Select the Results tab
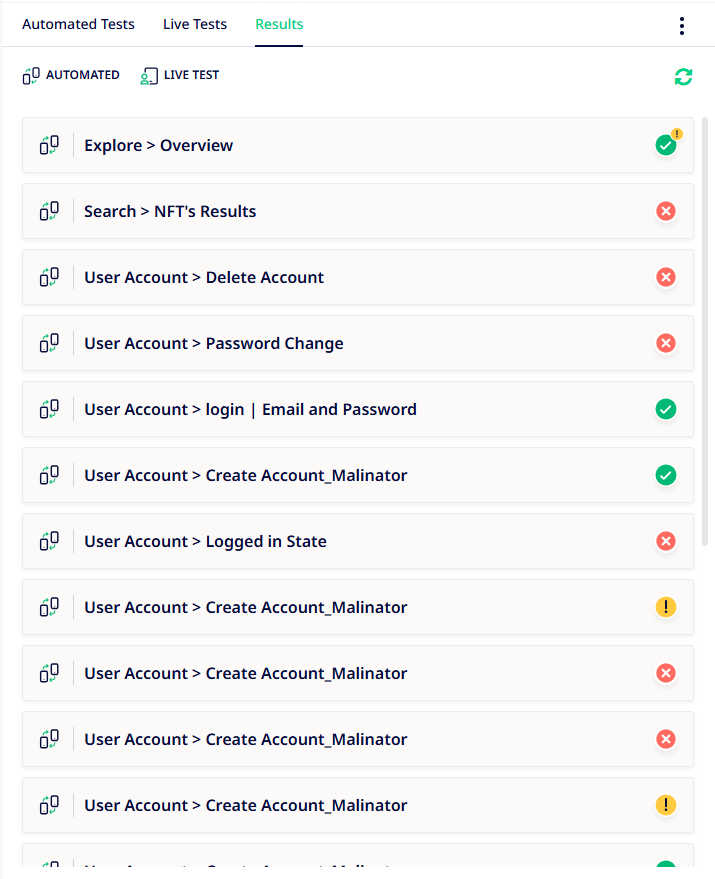The width and height of the screenshot is (715, 879). click(x=279, y=24)
